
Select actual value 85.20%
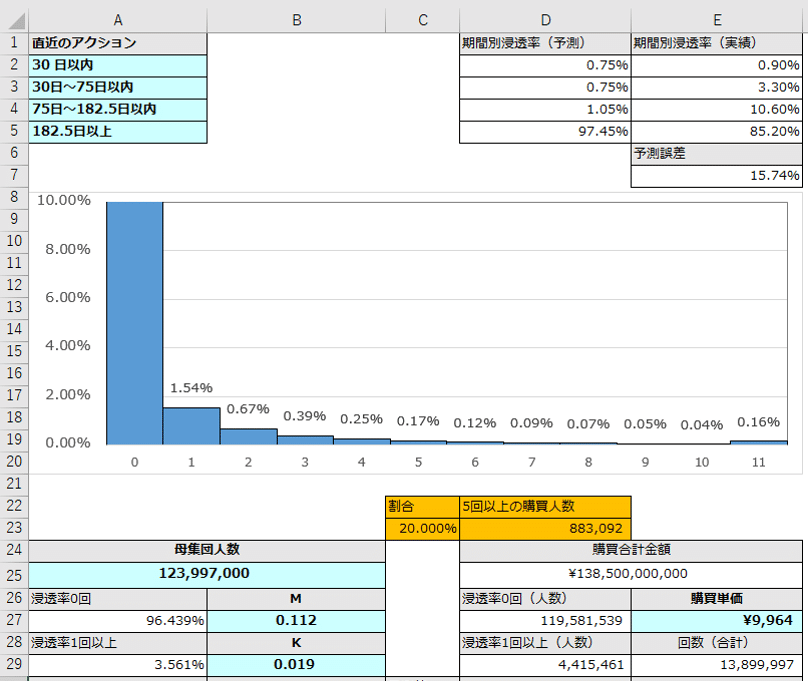pyautogui.click(x=717, y=132)
